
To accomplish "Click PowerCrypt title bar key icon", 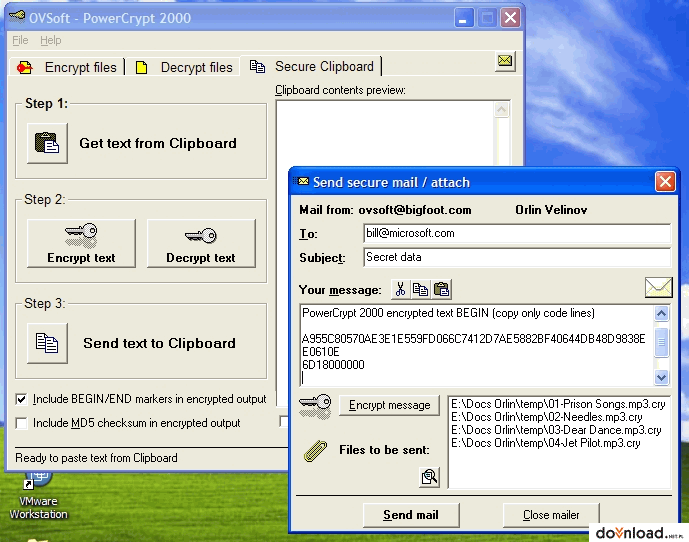I will pyautogui.click(x=17, y=17).
